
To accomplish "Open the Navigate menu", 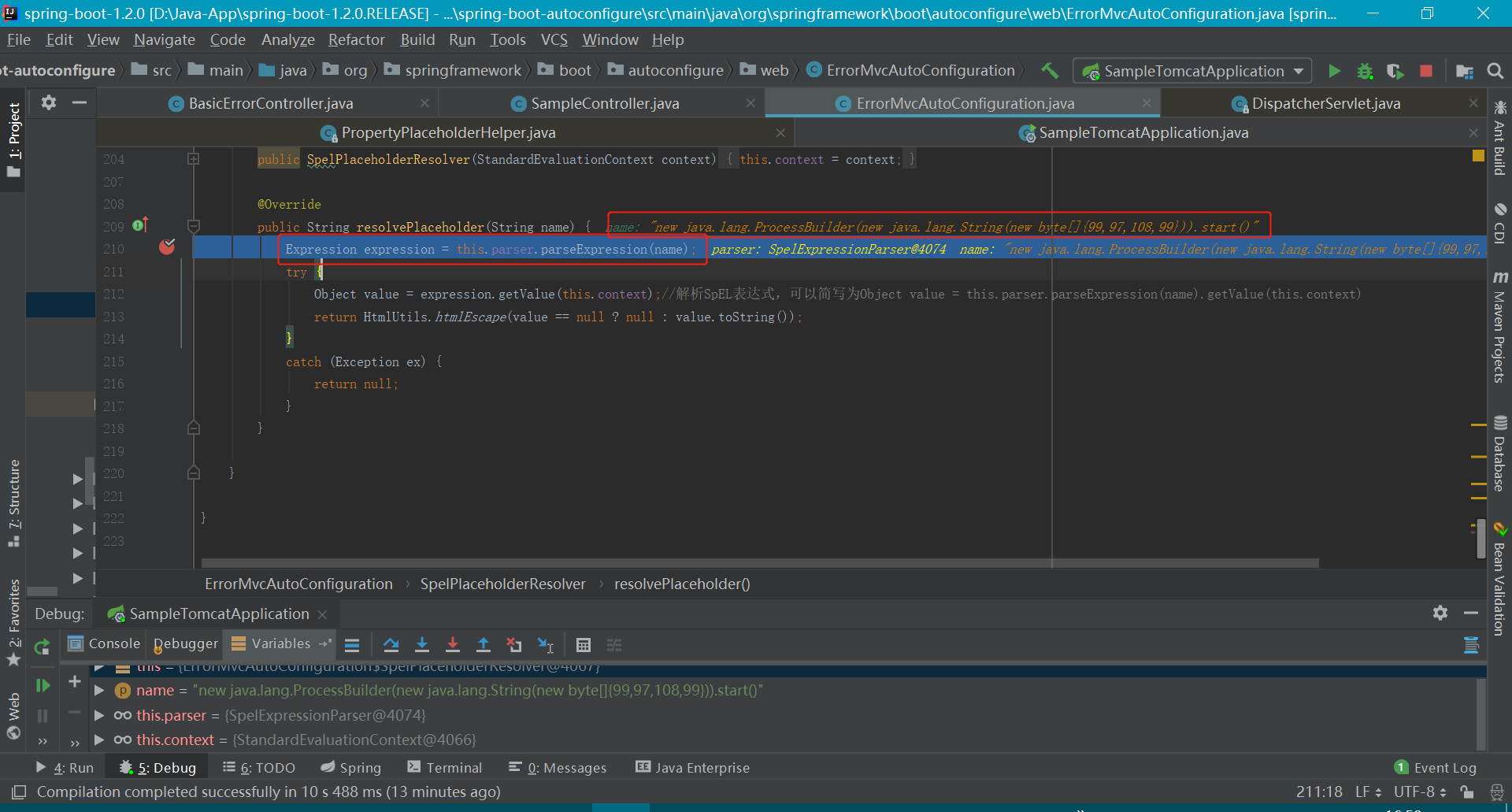I will pyautogui.click(x=164, y=39).
